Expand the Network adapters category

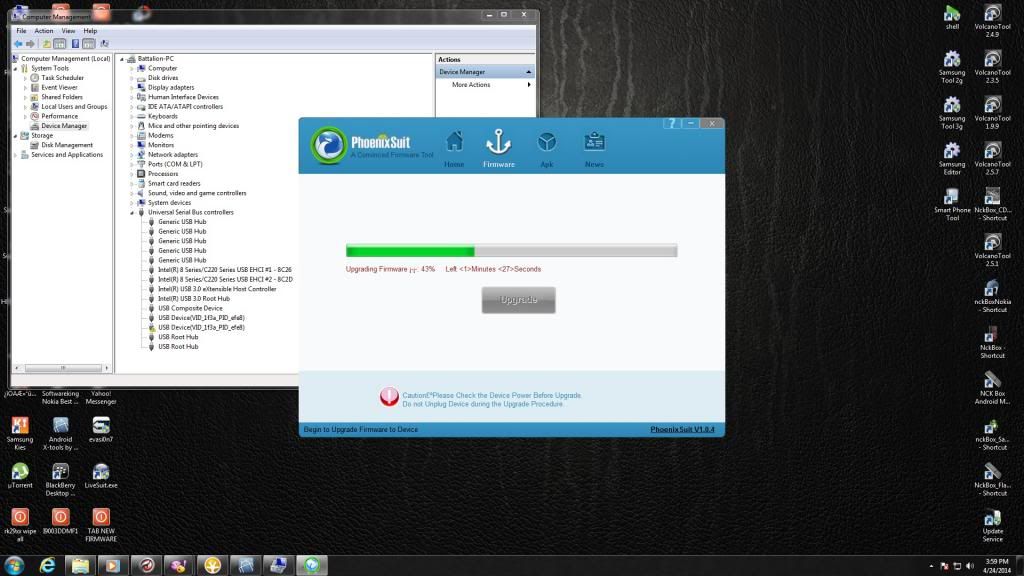click(x=132, y=155)
